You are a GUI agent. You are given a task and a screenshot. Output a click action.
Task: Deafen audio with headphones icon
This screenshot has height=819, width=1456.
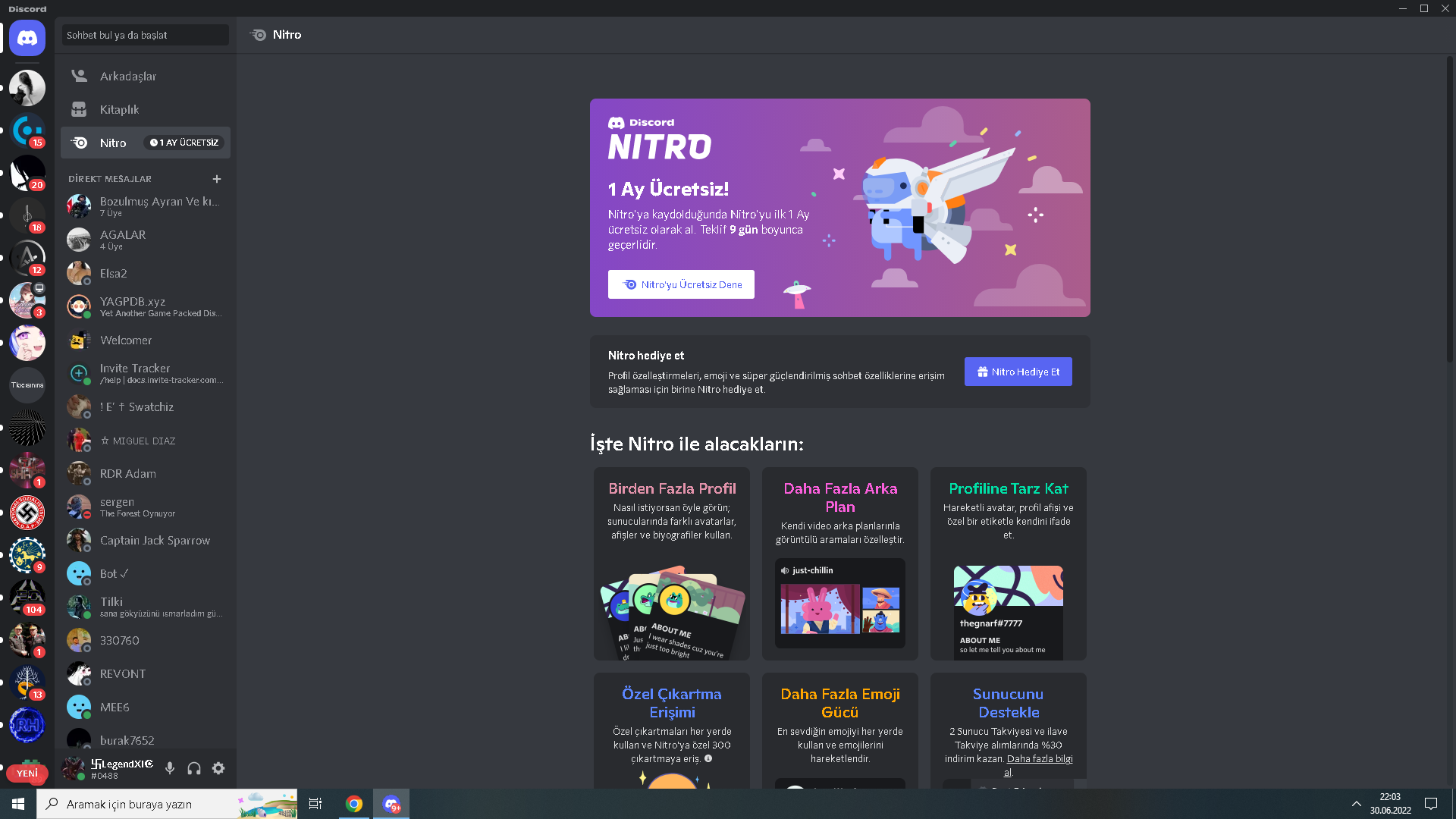[194, 768]
